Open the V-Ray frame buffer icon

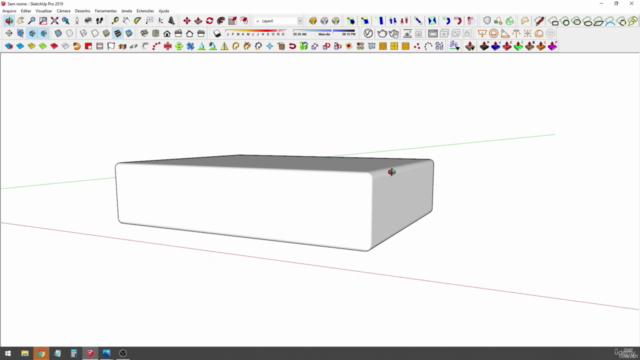click(433, 33)
